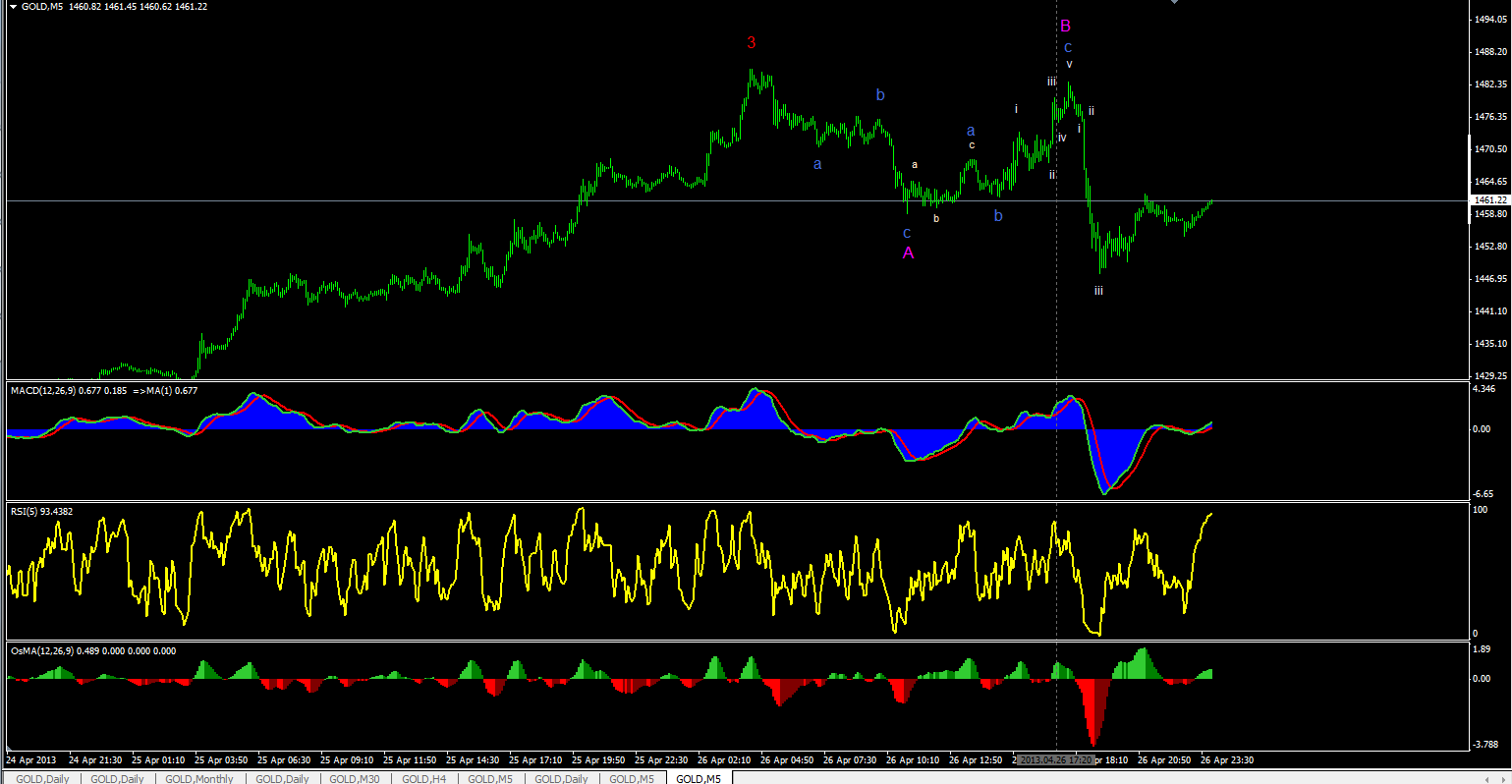This screenshot has height=784, width=1512.
Task: Select the magenta wave label B
Action: 1065,27
